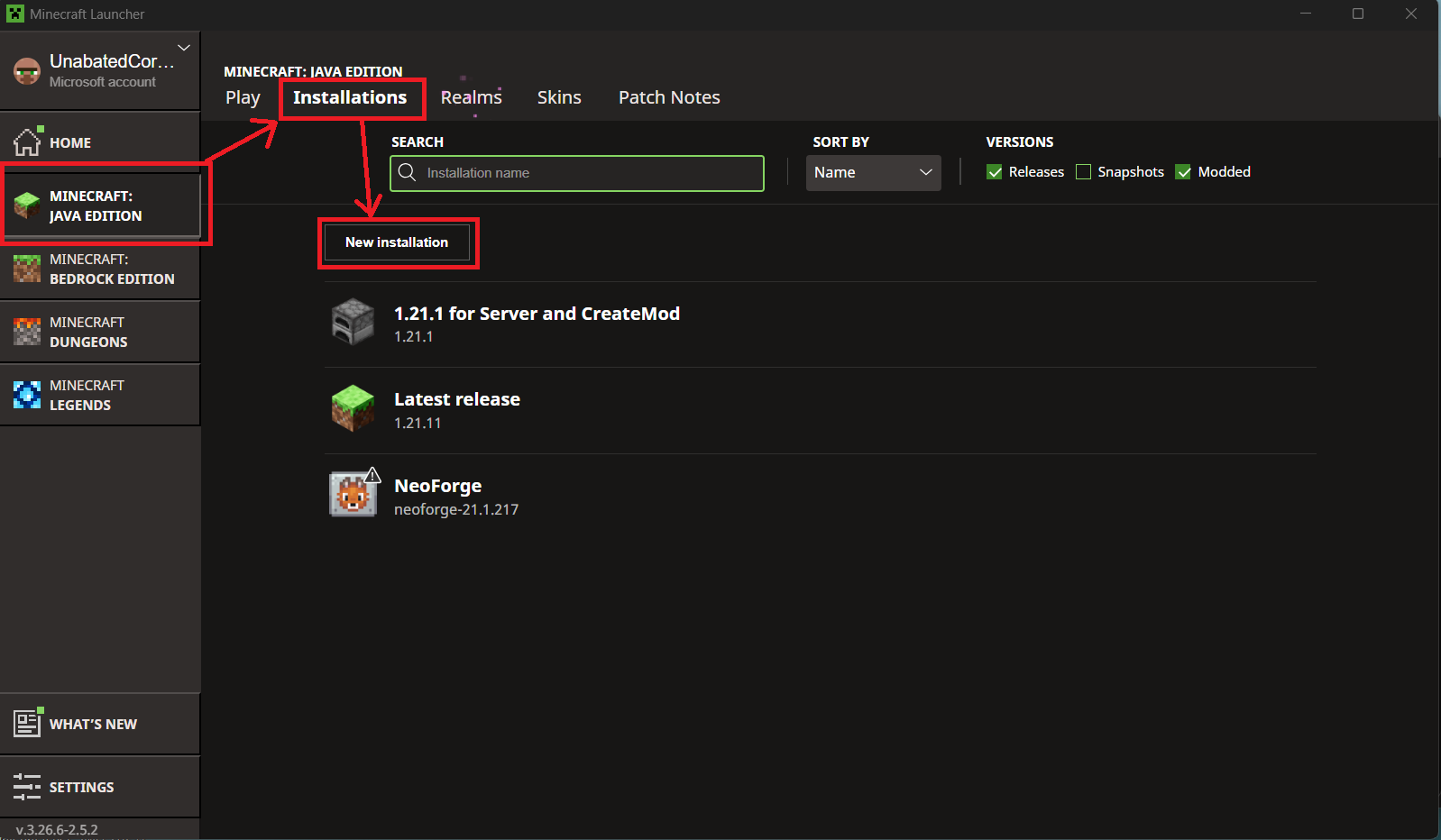Screen dimensions: 1441x840
Task: Click the 1.21.11 version text
Action: (x=418, y=423)
